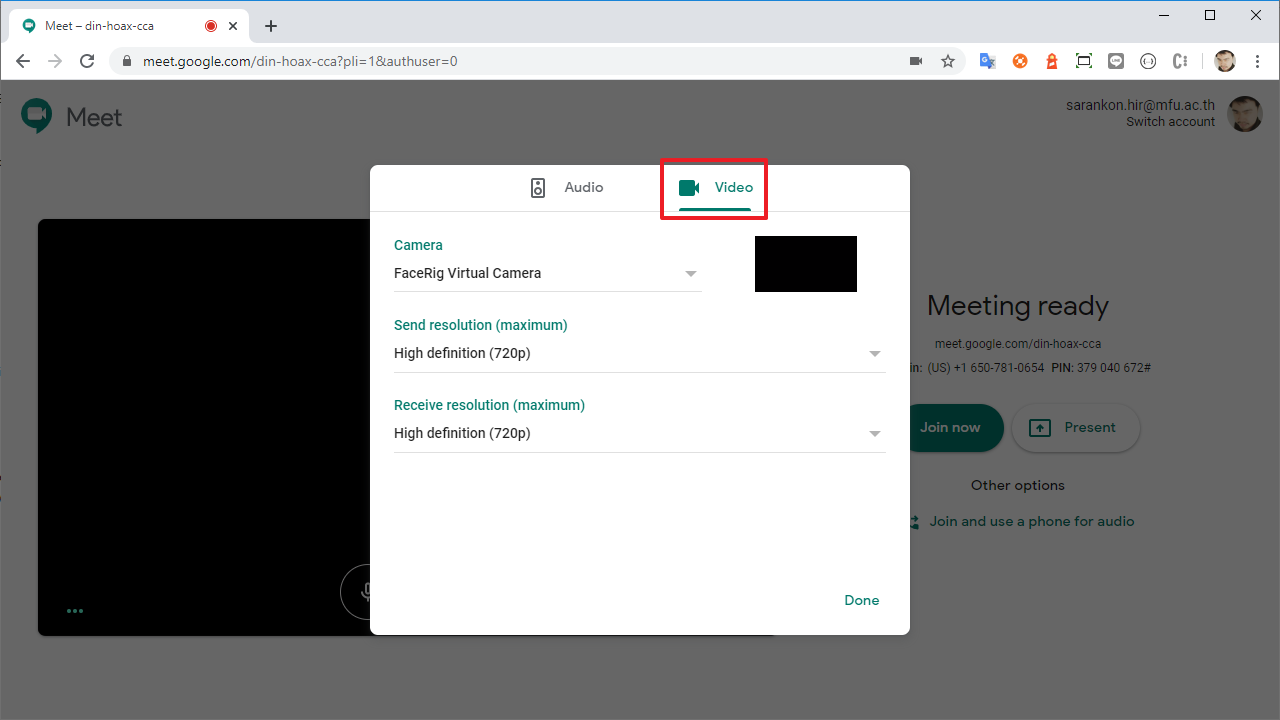Click the orange circular extension icon
The image size is (1280, 720).
tap(1020, 61)
